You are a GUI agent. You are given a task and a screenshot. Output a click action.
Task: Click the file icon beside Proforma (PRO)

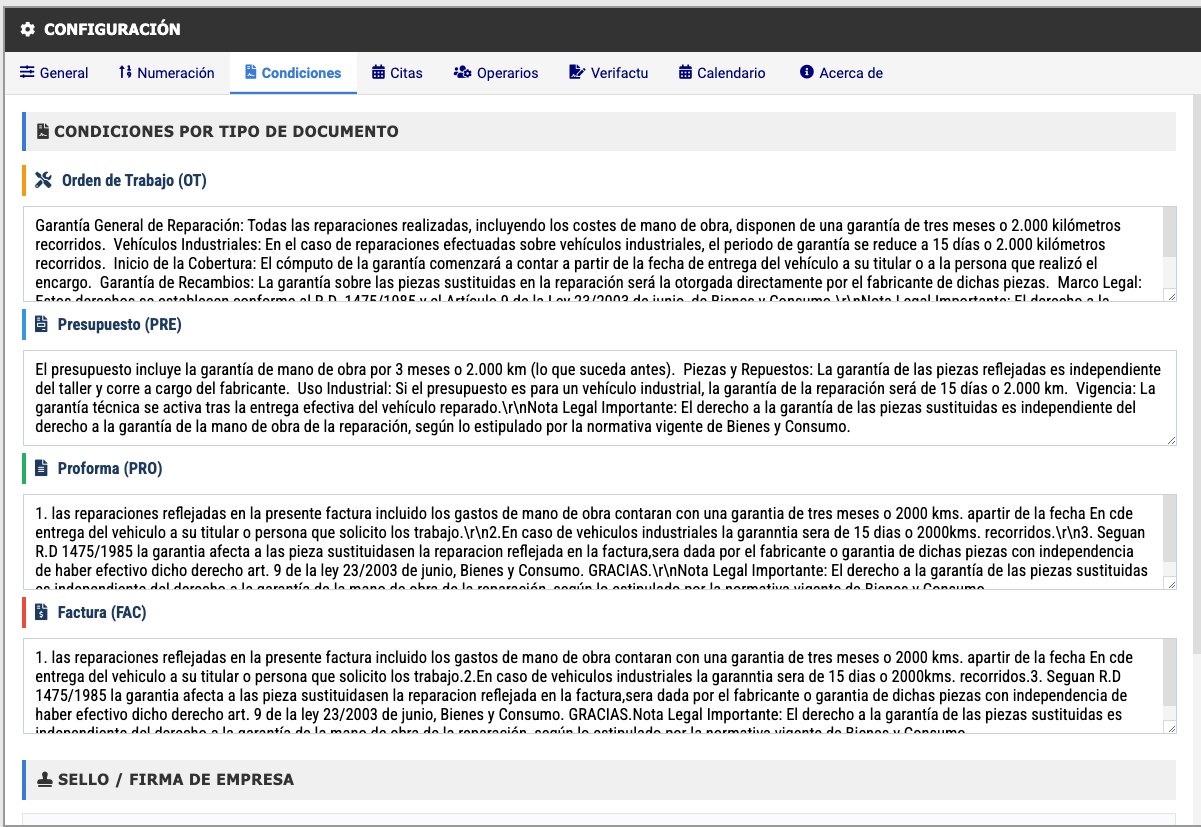pyautogui.click(x=41, y=468)
